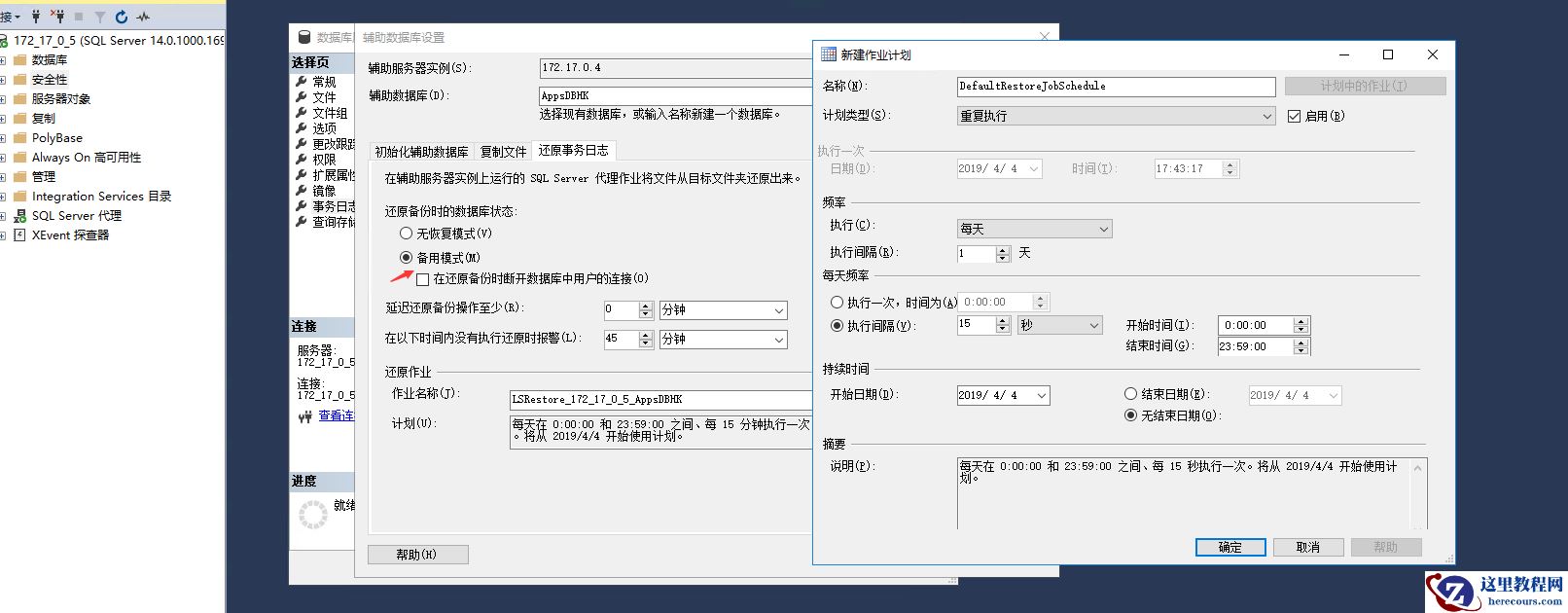The image size is (1568, 613).
Task: Expand the SQL Server 代理 tree node
Action: pos(3,216)
